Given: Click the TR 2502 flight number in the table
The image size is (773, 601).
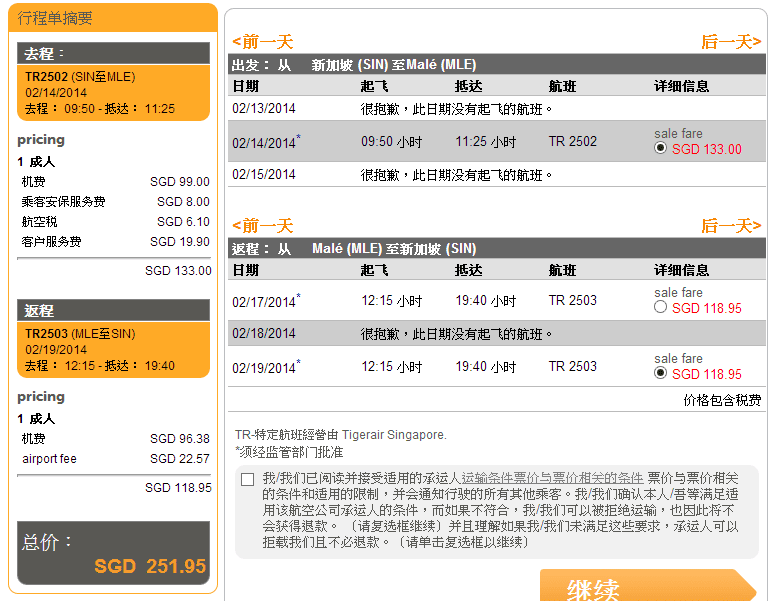Looking at the screenshot, I should tap(572, 142).
